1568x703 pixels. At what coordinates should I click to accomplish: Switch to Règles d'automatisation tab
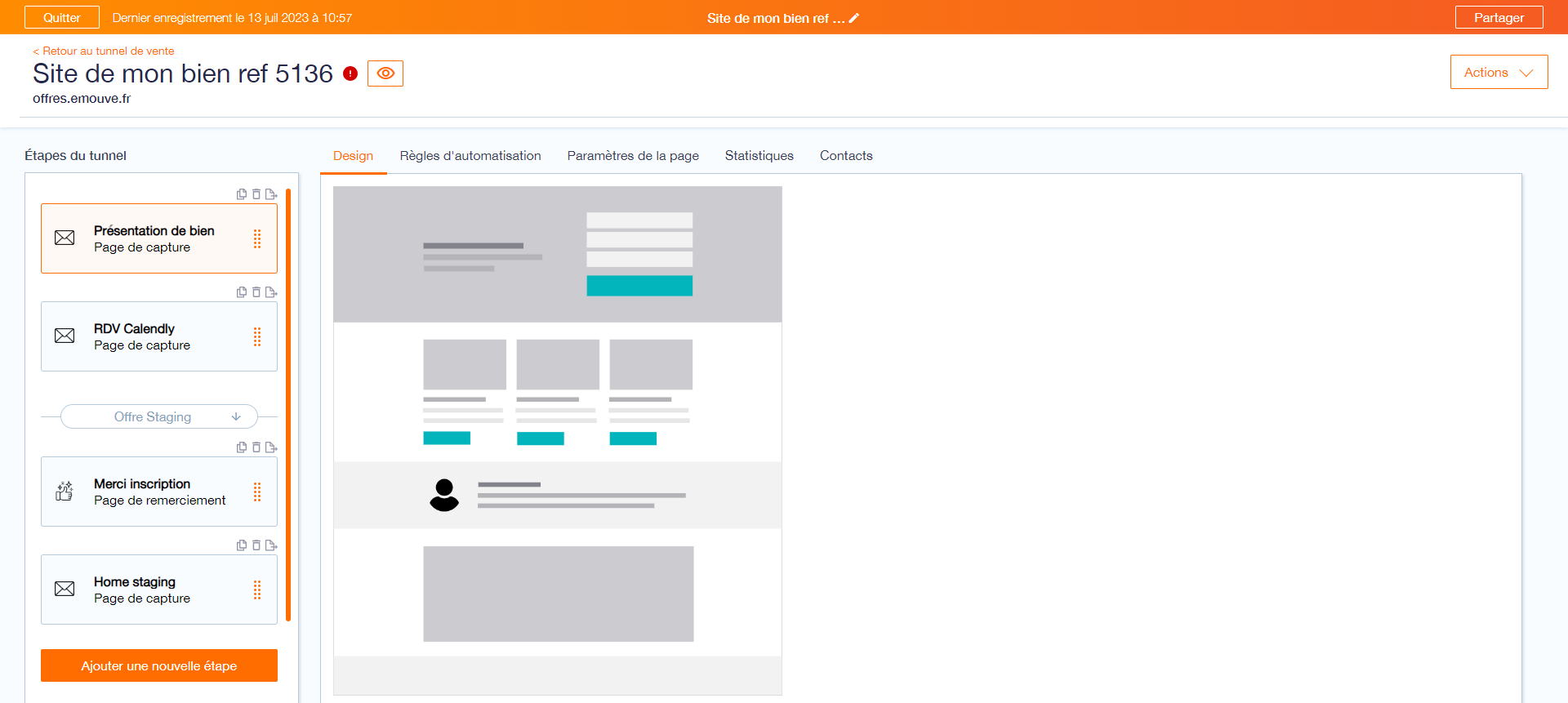pos(470,155)
